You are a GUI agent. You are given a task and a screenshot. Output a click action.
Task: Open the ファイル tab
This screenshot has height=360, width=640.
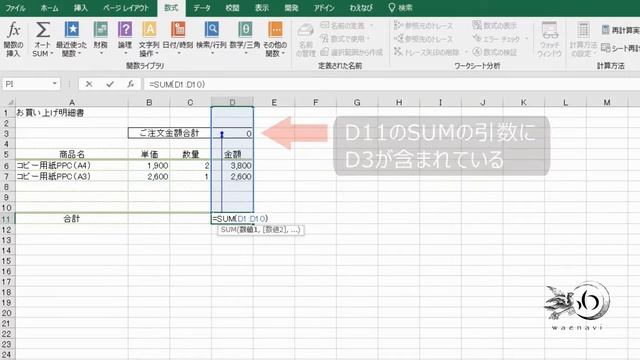coord(15,8)
